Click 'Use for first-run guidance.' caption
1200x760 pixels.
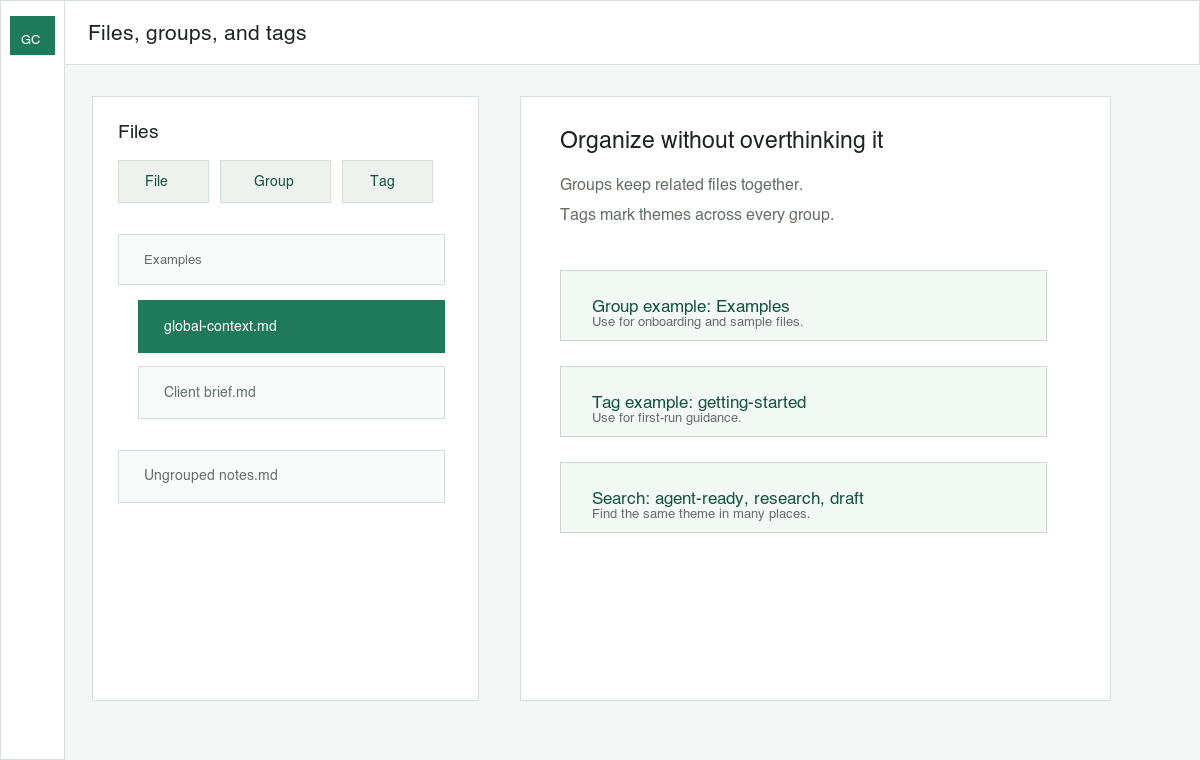click(x=667, y=418)
